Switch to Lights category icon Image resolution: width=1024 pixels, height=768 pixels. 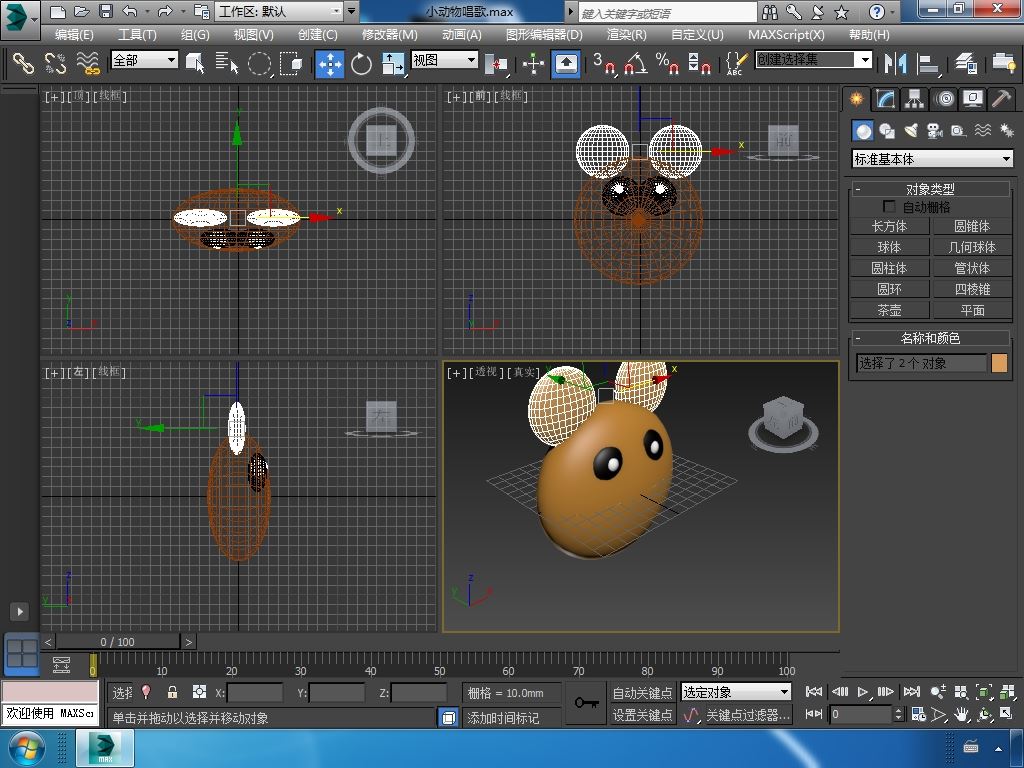(x=911, y=131)
